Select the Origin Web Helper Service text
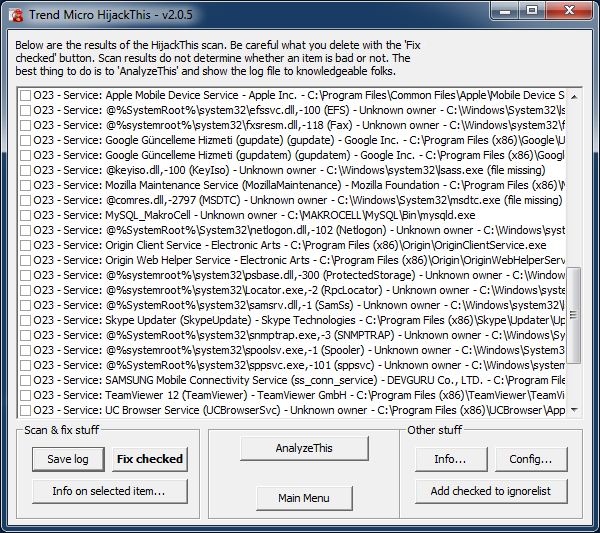The image size is (600, 533). point(299,260)
